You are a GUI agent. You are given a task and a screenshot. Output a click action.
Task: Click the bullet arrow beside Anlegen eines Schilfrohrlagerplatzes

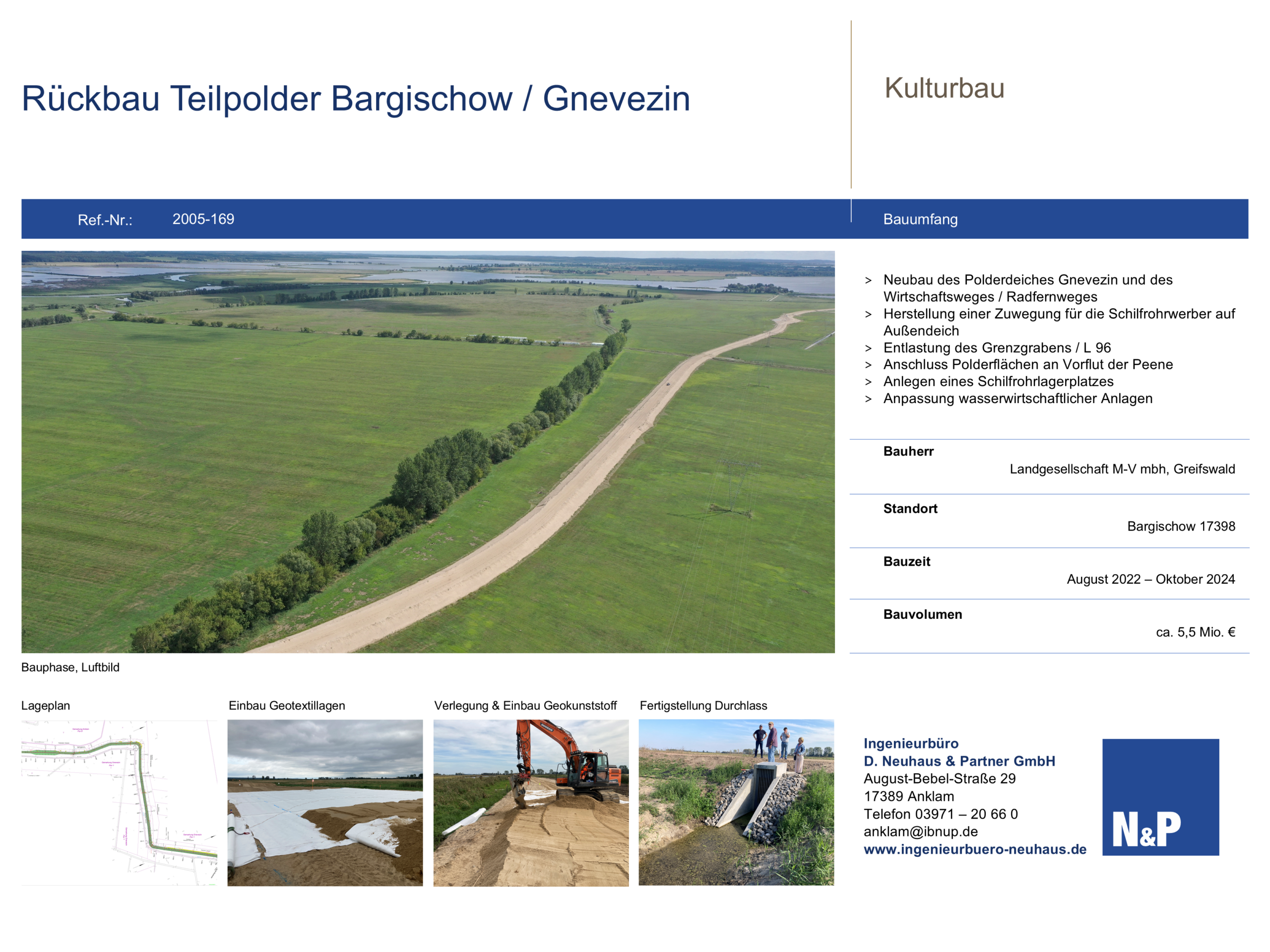click(868, 382)
